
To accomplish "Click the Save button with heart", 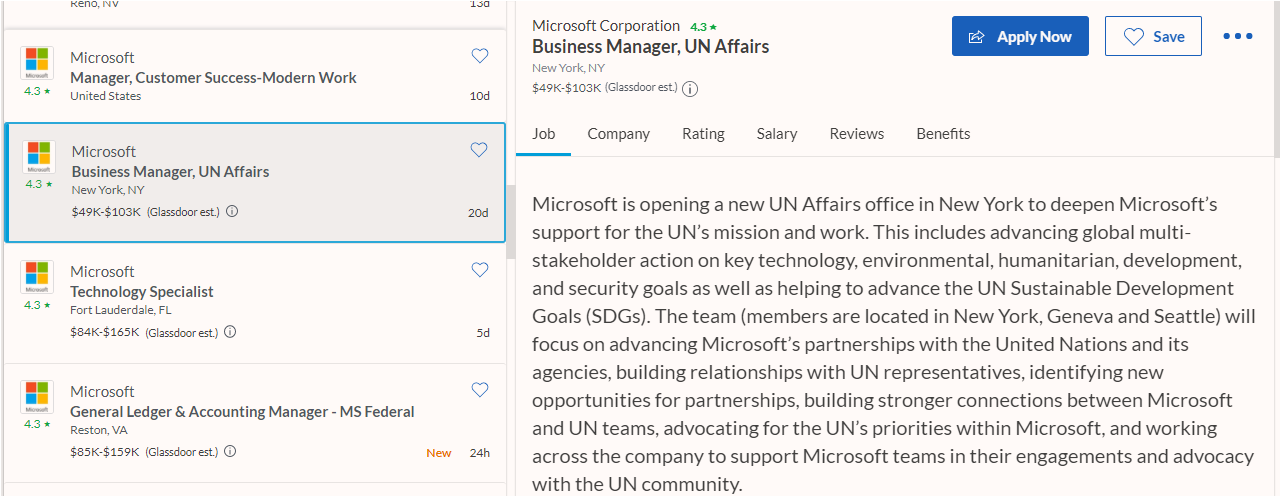I will (x=1153, y=36).
